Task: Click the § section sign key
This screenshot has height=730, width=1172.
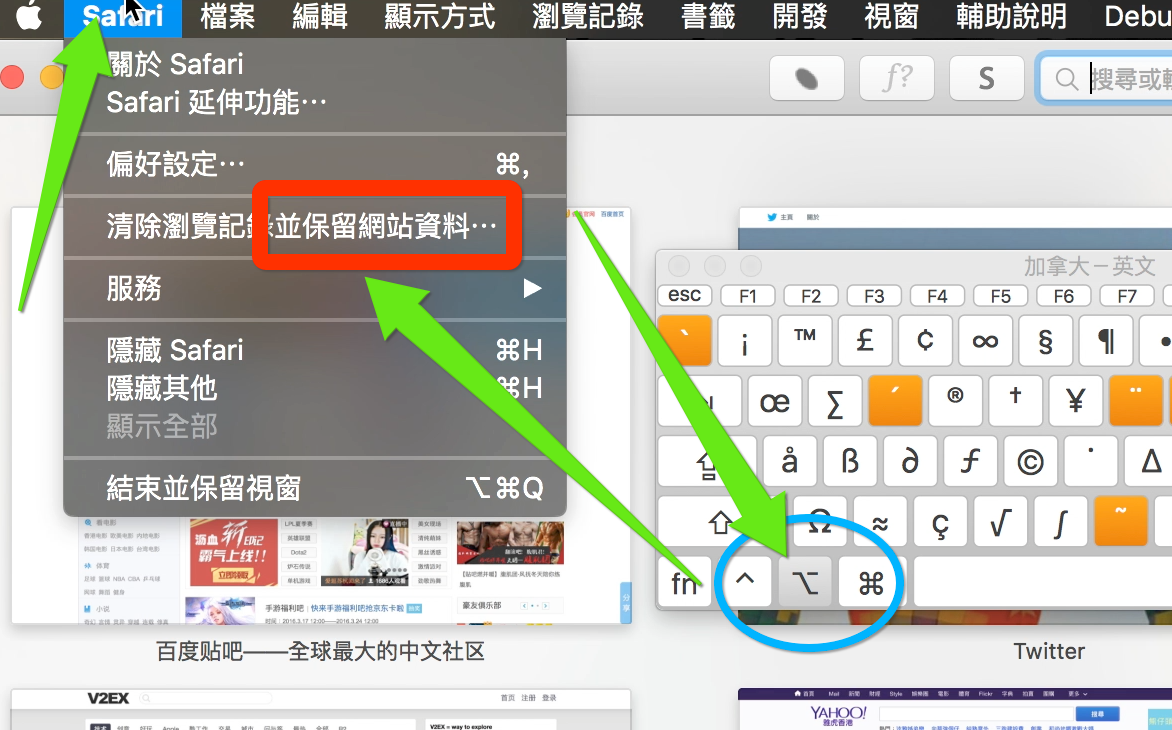Action: pyautogui.click(x=1046, y=340)
